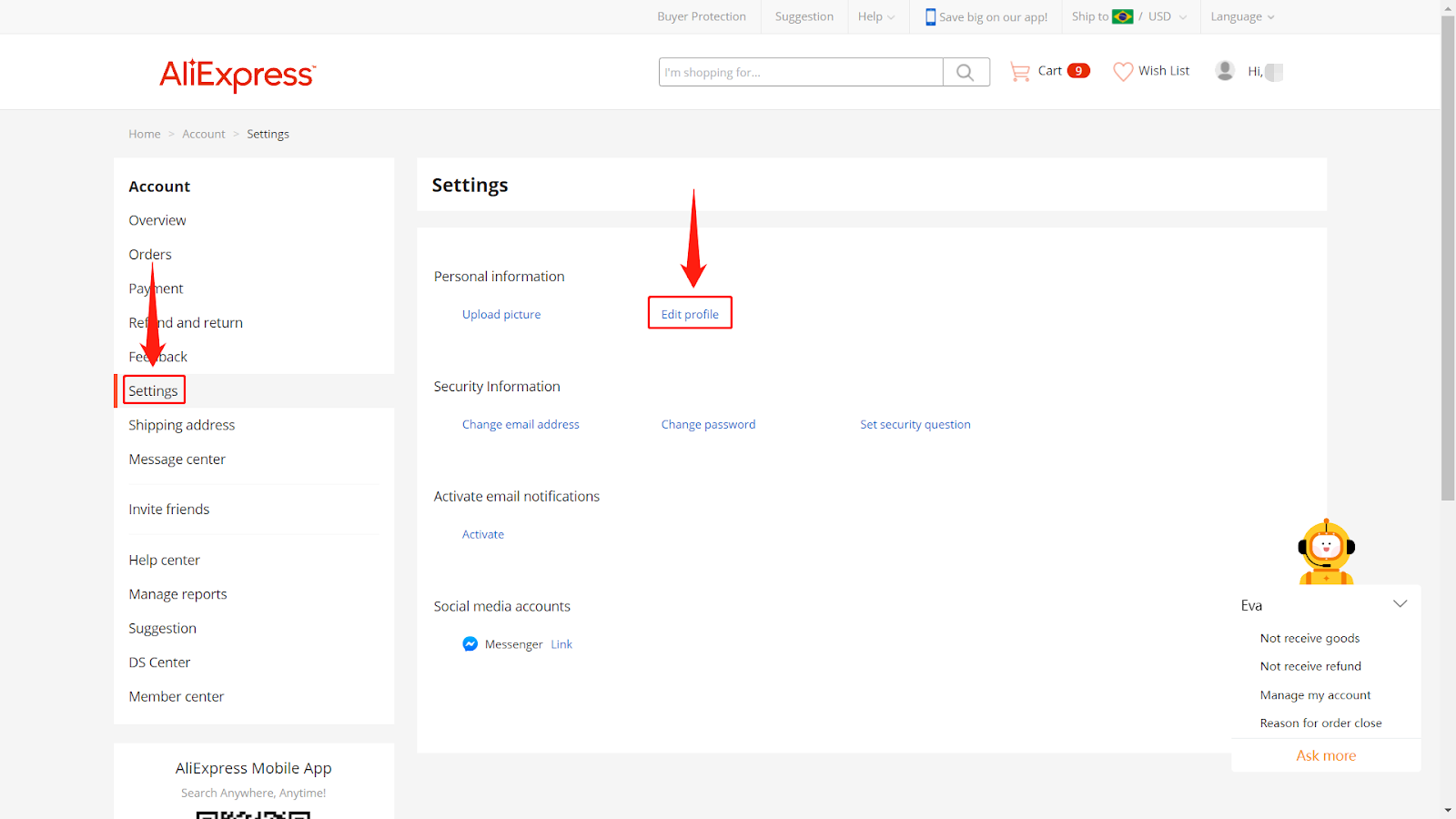Click the Messenger icon

(x=470, y=643)
